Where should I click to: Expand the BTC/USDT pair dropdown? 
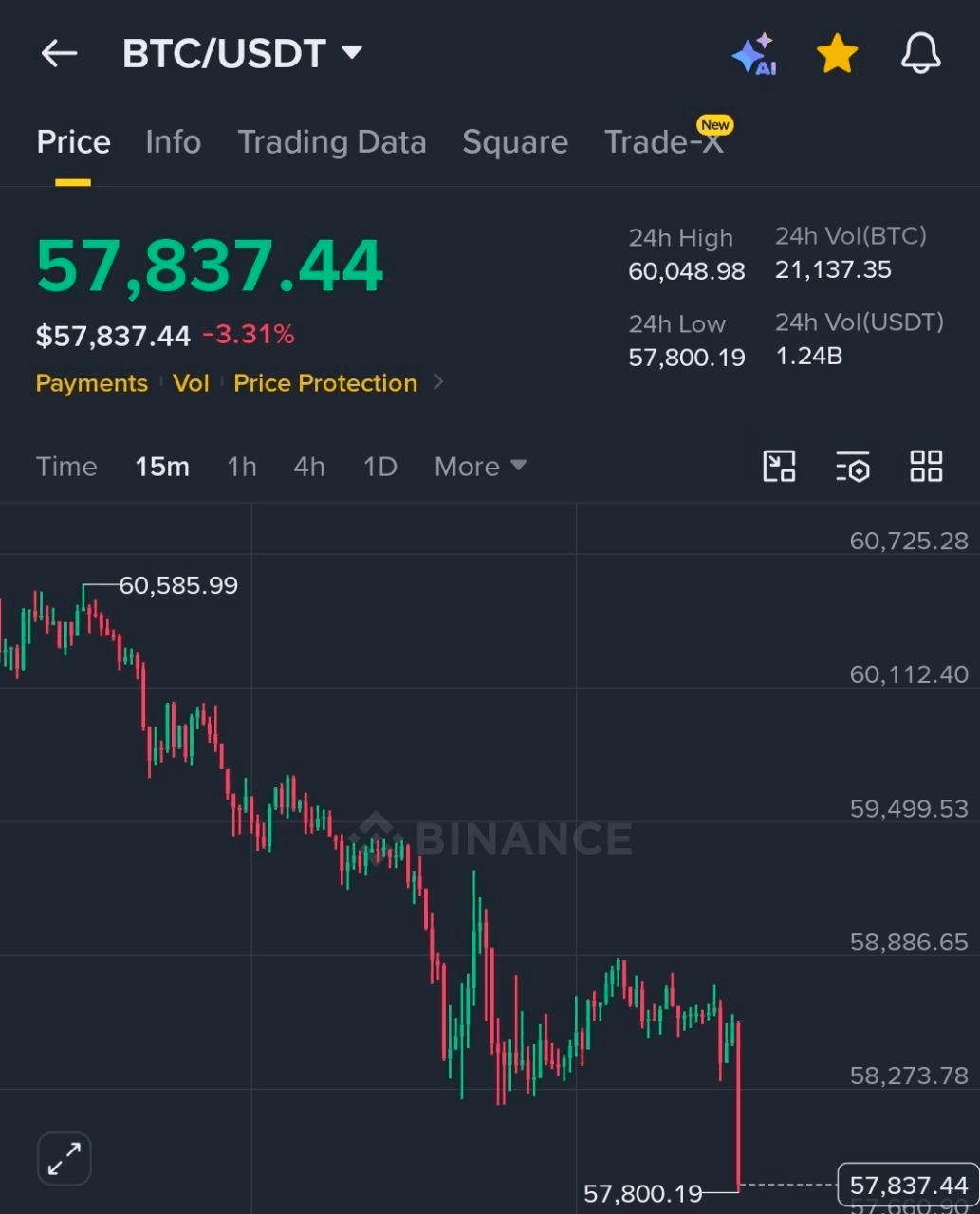(352, 52)
